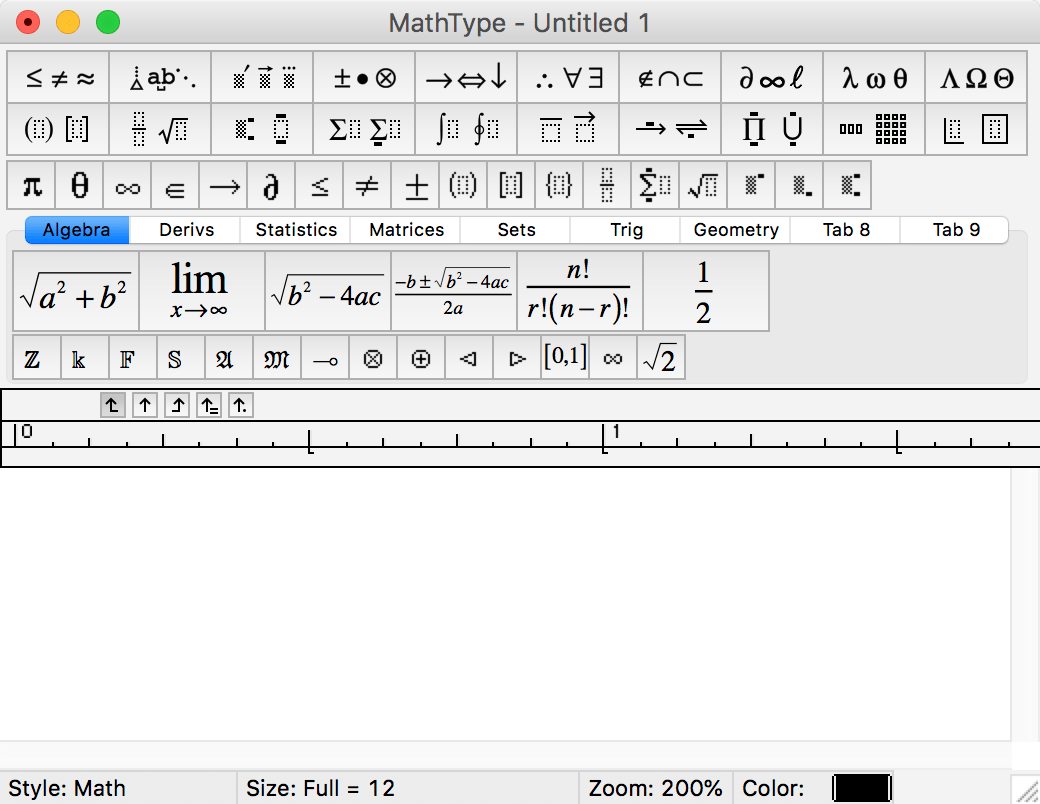Screen dimensions: 1040x804
Task: Insert the single square brackets template
Action: [511, 185]
